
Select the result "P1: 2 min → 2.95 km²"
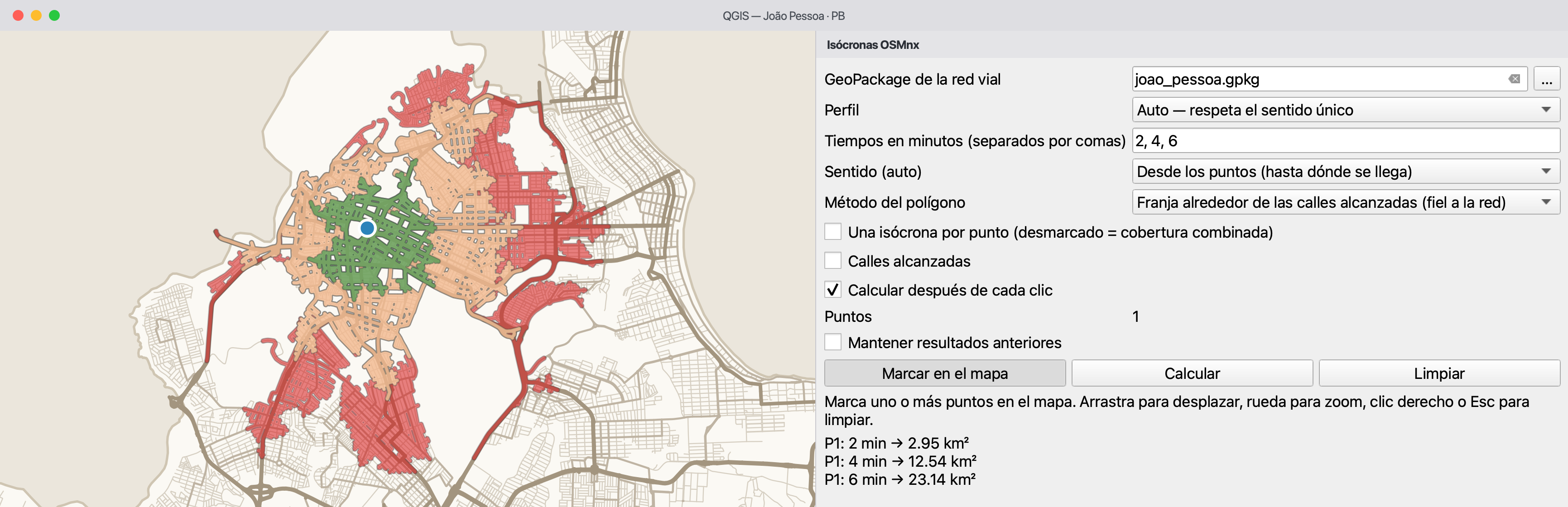896,443
